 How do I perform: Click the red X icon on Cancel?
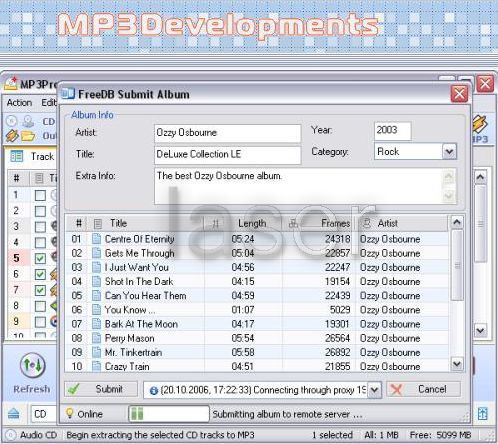tap(396, 389)
